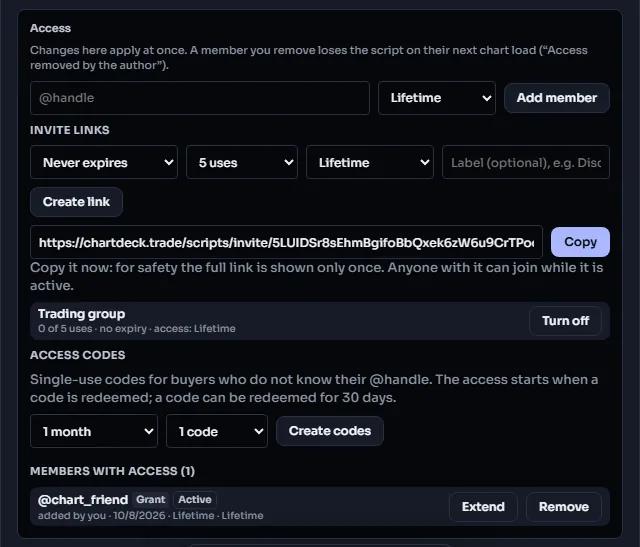Select the generated invite link URL field
640x547 pixels.
286,242
